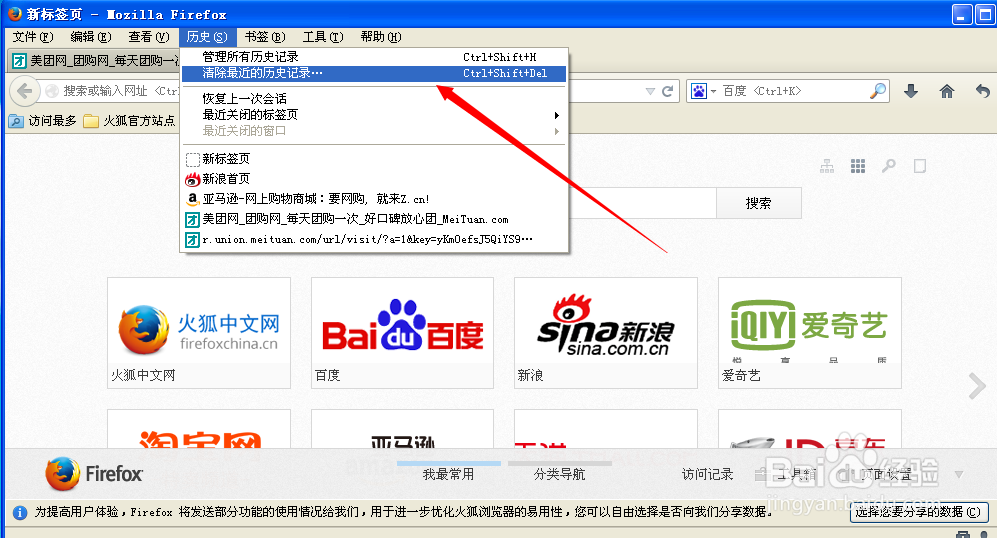This screenshot has height=538, width=997.
Task: Open the 编辑(E) menu
Action: (91, 37)
